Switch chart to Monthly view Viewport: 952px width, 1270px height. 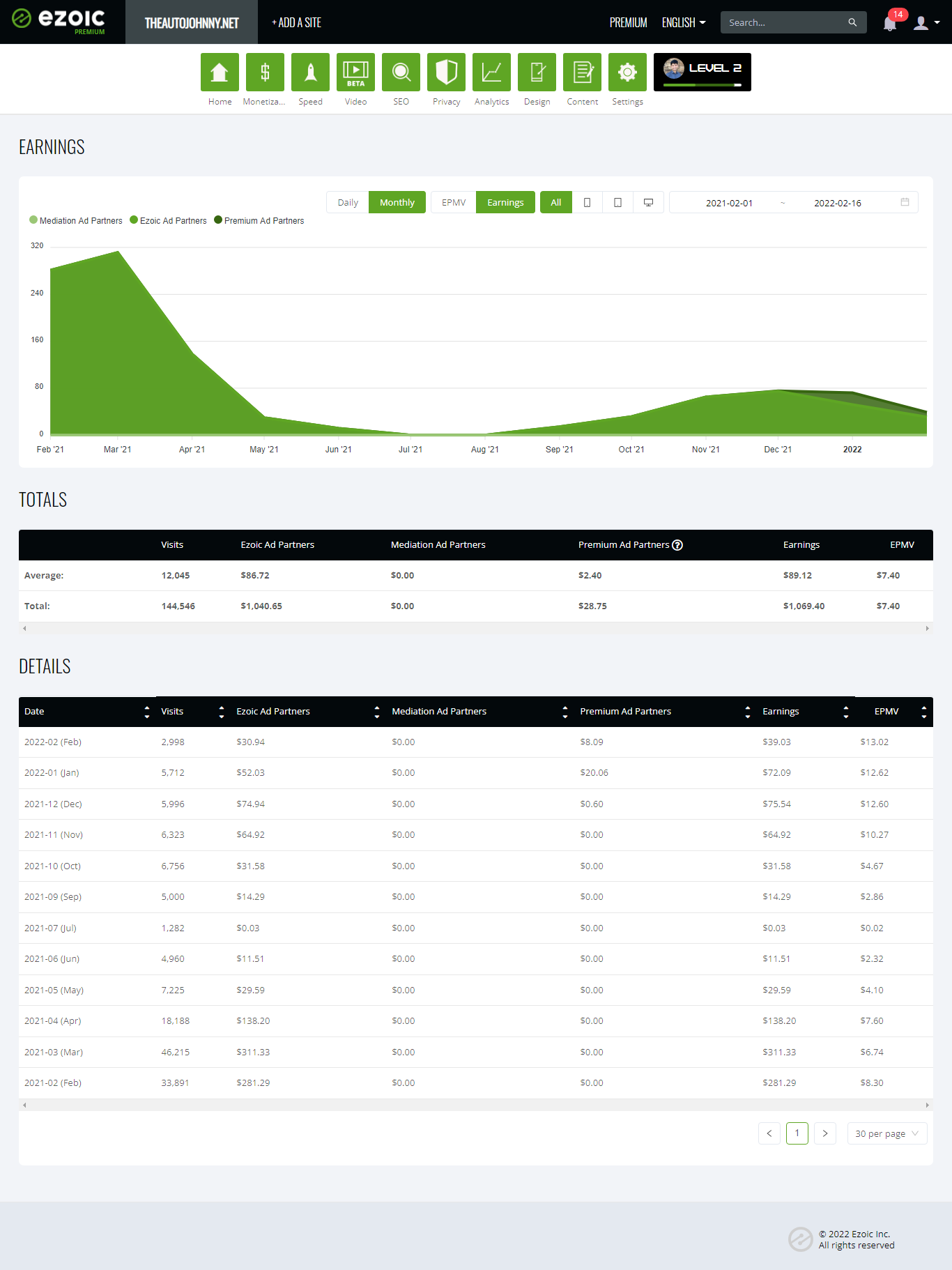397,202
